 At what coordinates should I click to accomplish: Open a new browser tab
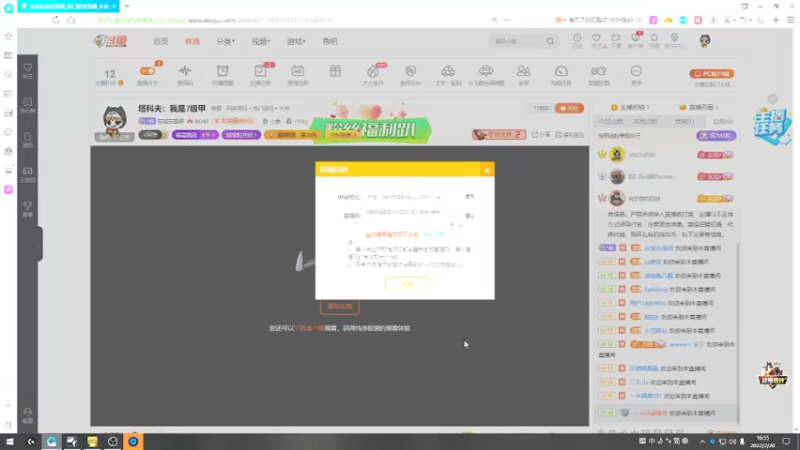pyautogui.click(x=127, y=6)
